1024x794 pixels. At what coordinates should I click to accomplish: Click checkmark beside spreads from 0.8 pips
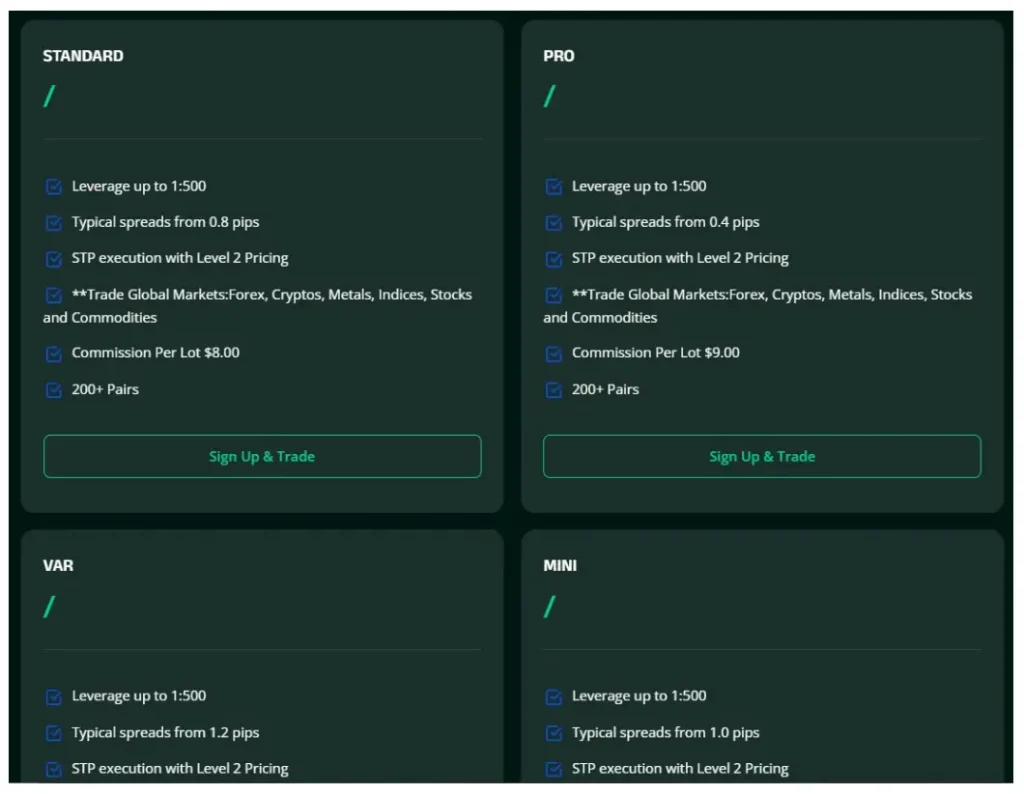pyautogui.click(x=54, y=223)
